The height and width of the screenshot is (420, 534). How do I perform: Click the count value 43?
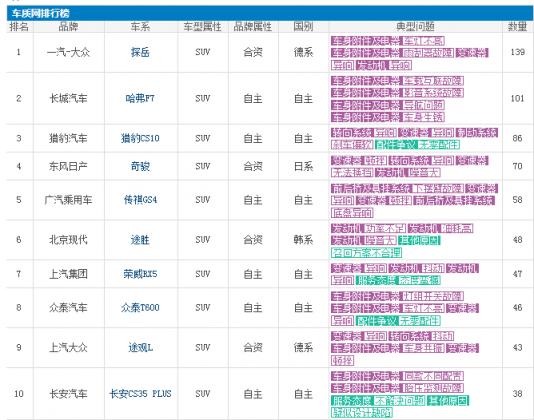(x=517, y=347)
